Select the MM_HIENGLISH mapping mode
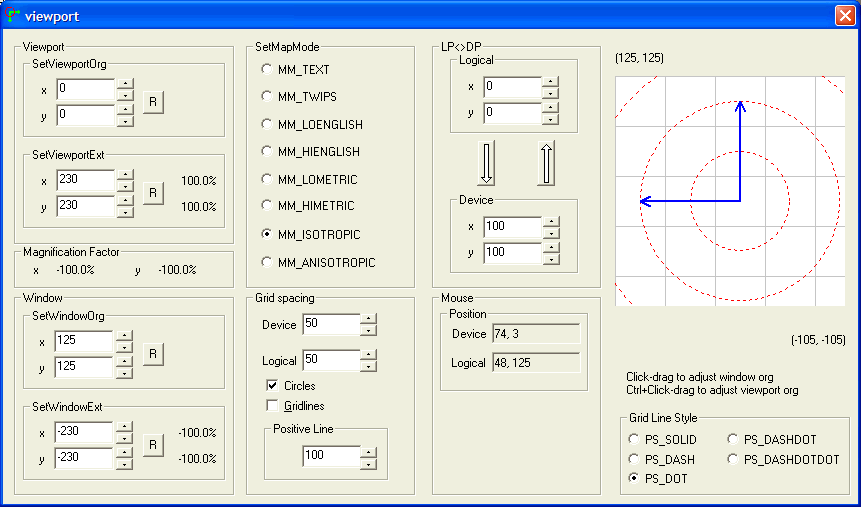The image size is (861, 507). 310,152
